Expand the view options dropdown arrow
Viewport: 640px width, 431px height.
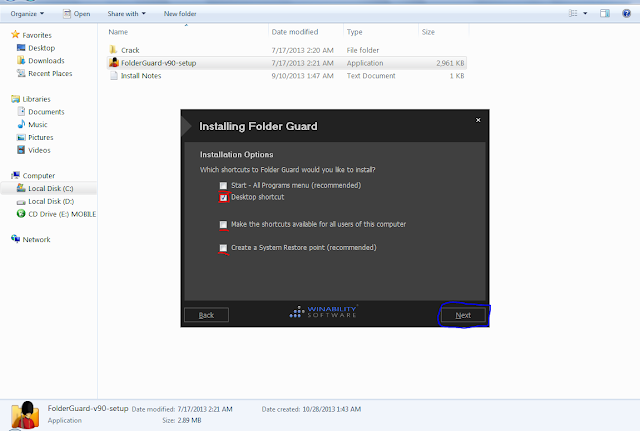pos(585,13)
